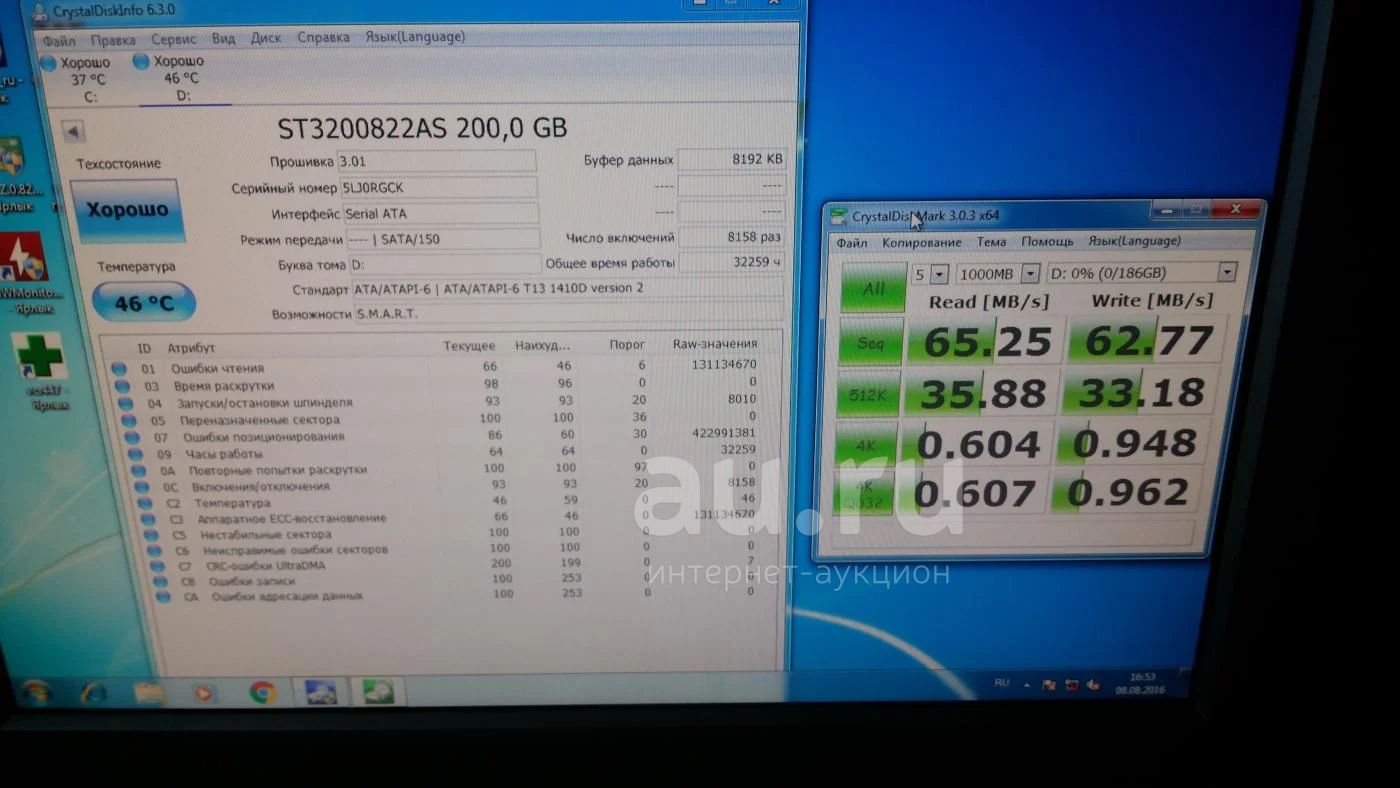The height and width of the screenshot is (788, 1400).
Task: Open the Диск menu in CrystalDiskInfo
Action: [x=266, y=38]
